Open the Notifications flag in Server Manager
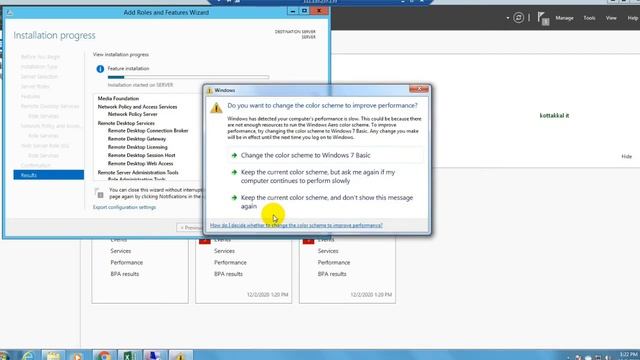Image resolution: width=640 pixels, height=360 pixels. click(543, 18)
